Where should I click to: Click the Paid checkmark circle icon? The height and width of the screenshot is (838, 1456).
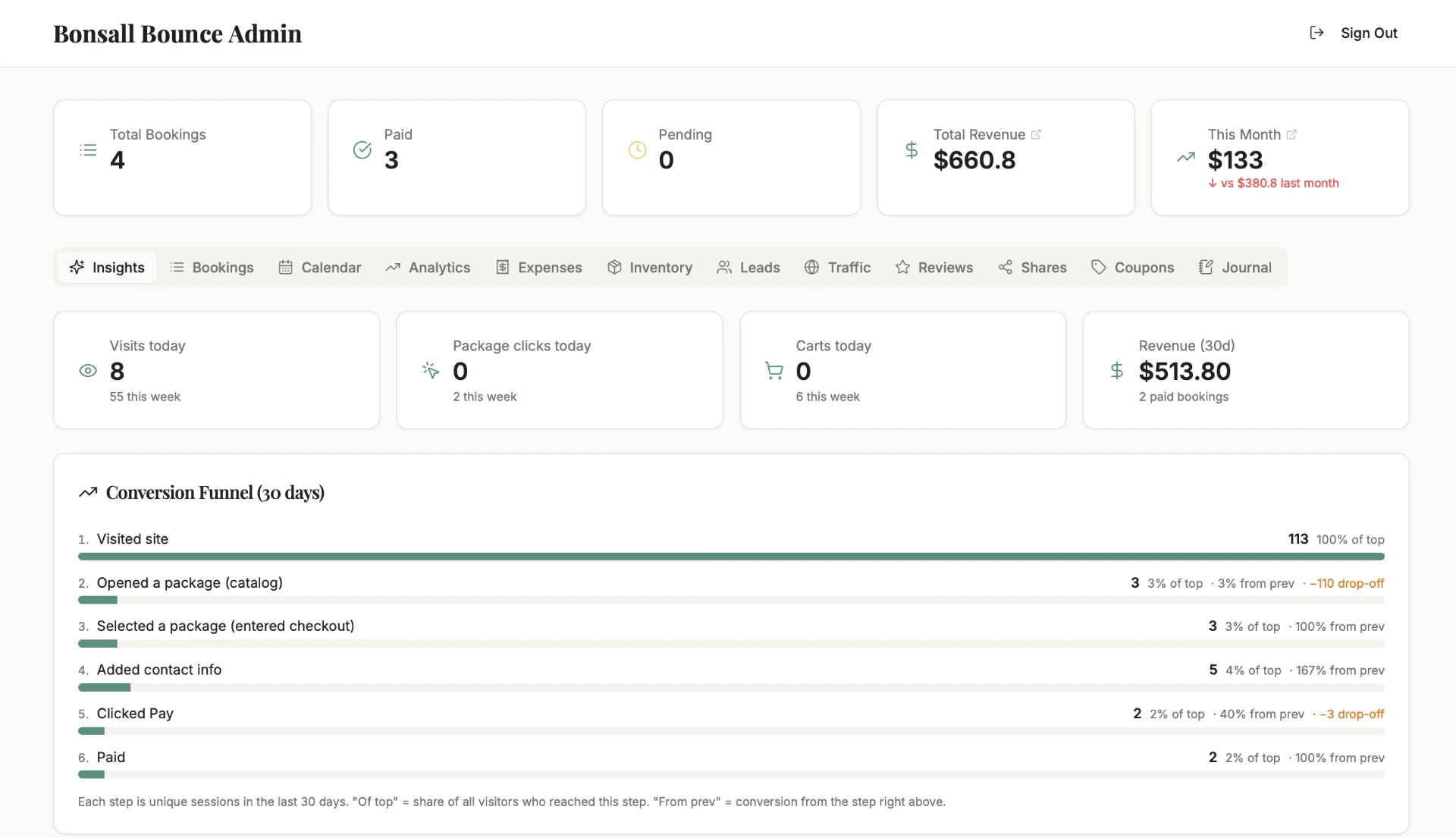(x=362, y=150)
